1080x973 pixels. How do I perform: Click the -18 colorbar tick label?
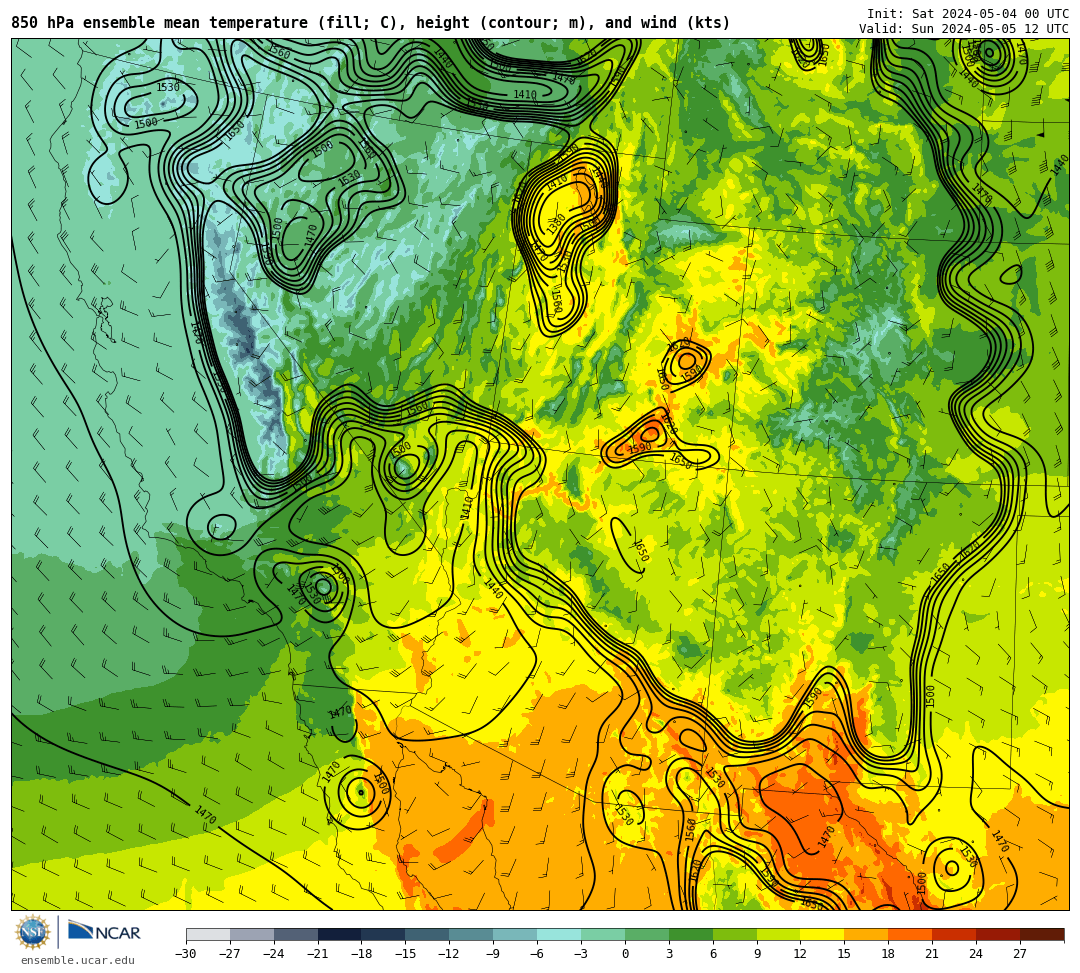362,954
